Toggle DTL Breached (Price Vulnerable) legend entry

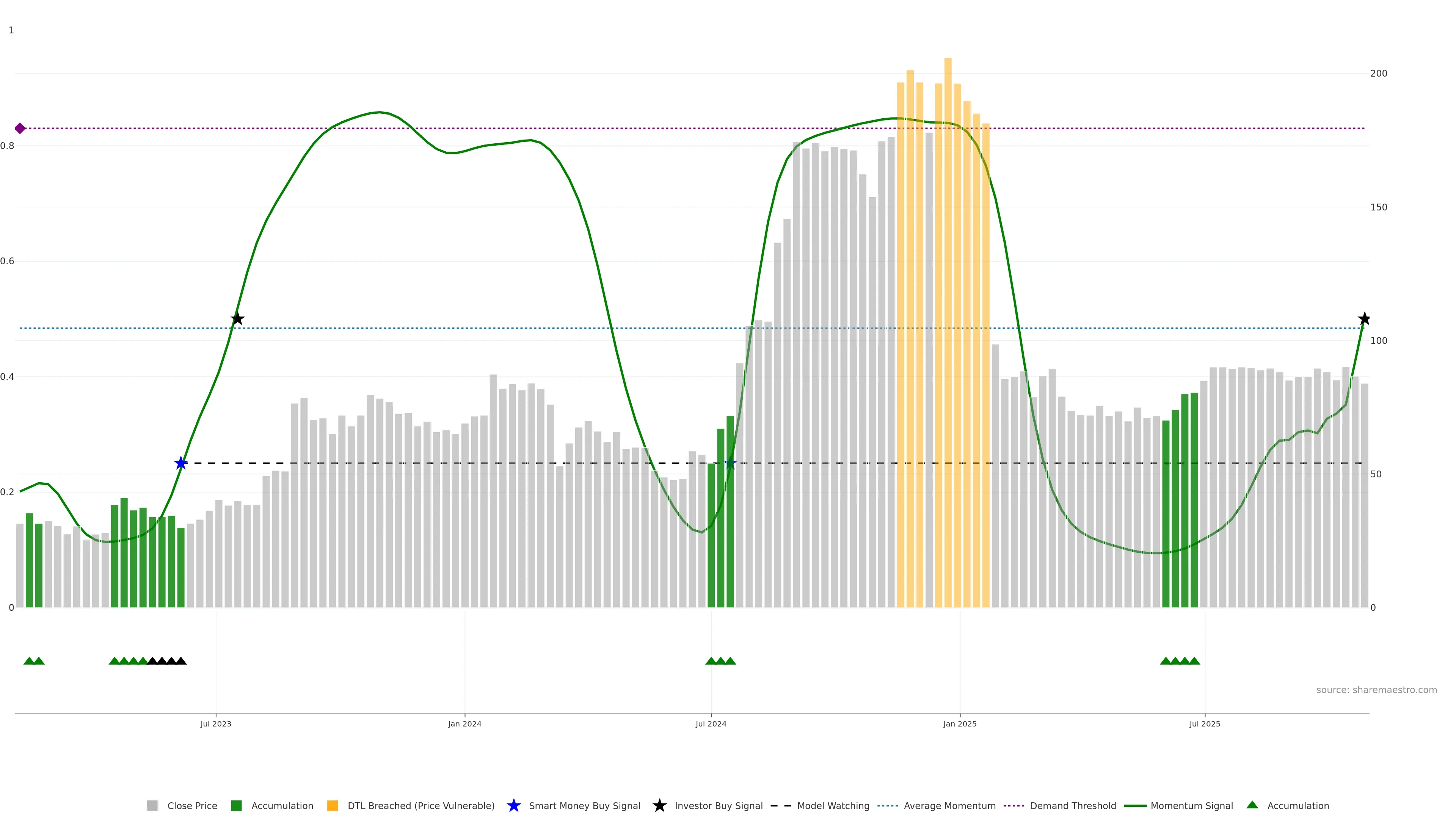[420, 805]
